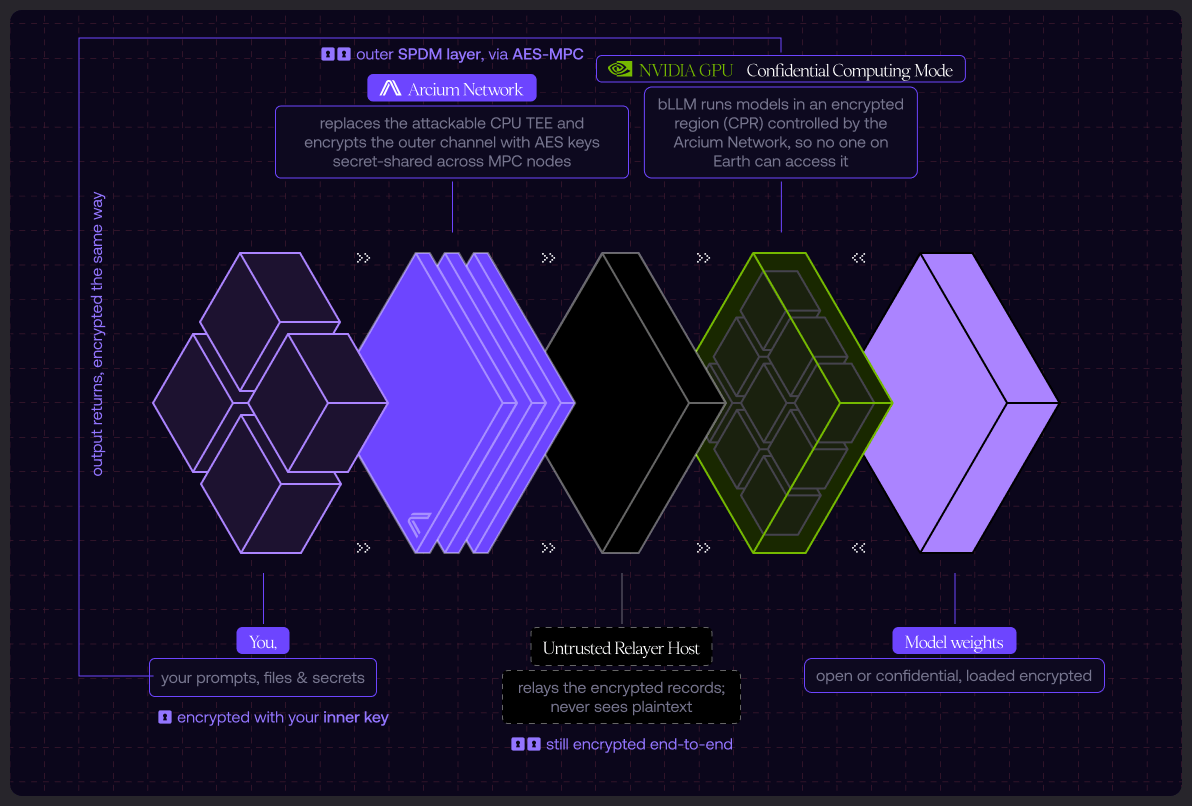Click the Untrusted Relayer Host label
Screen dimensions: 1192x806
tap(621, 647)
